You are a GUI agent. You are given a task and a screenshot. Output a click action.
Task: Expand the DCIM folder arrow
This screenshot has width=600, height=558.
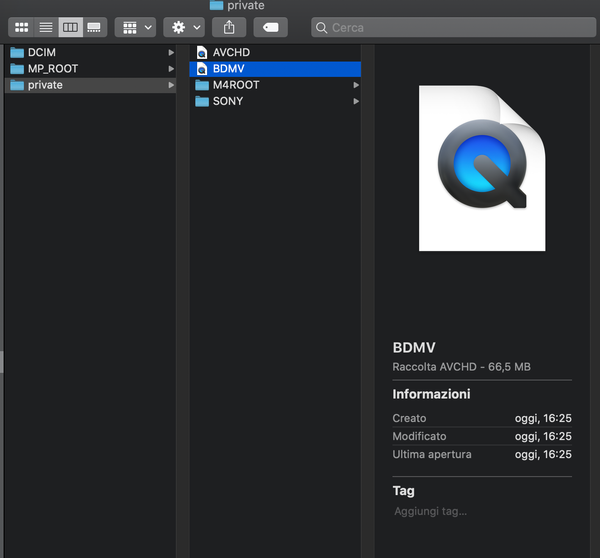(171, 52)
